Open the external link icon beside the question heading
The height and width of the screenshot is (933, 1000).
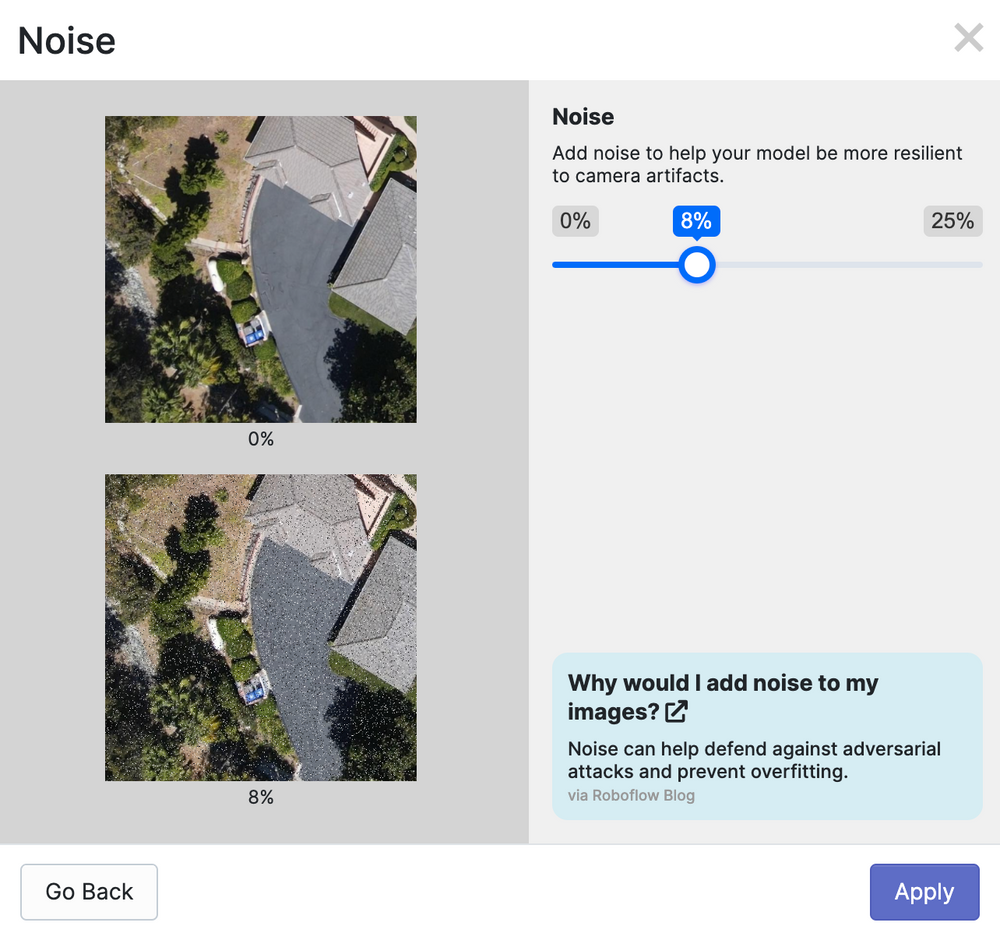676,711
